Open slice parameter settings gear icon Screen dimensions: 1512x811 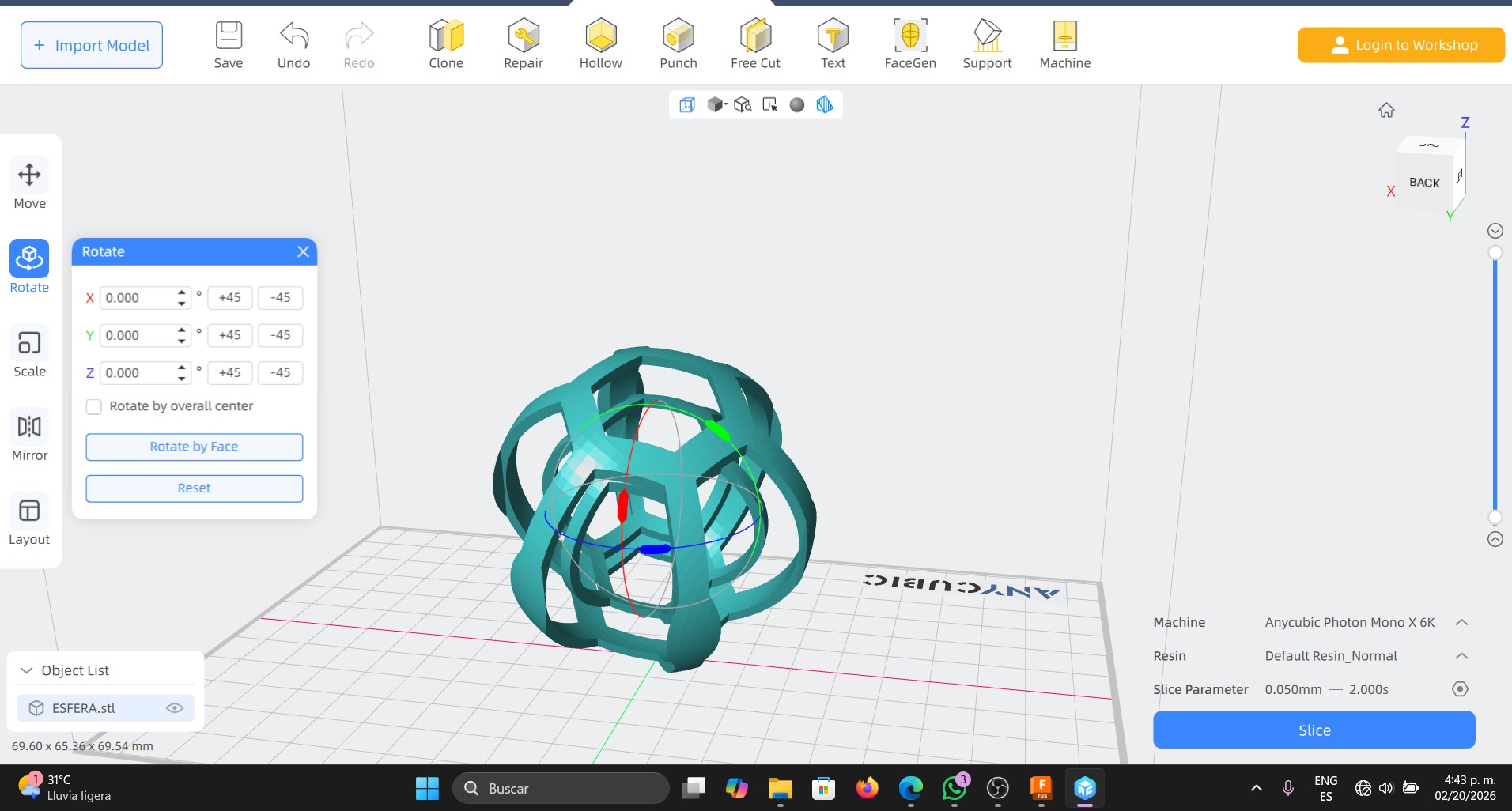(1461, 689)
